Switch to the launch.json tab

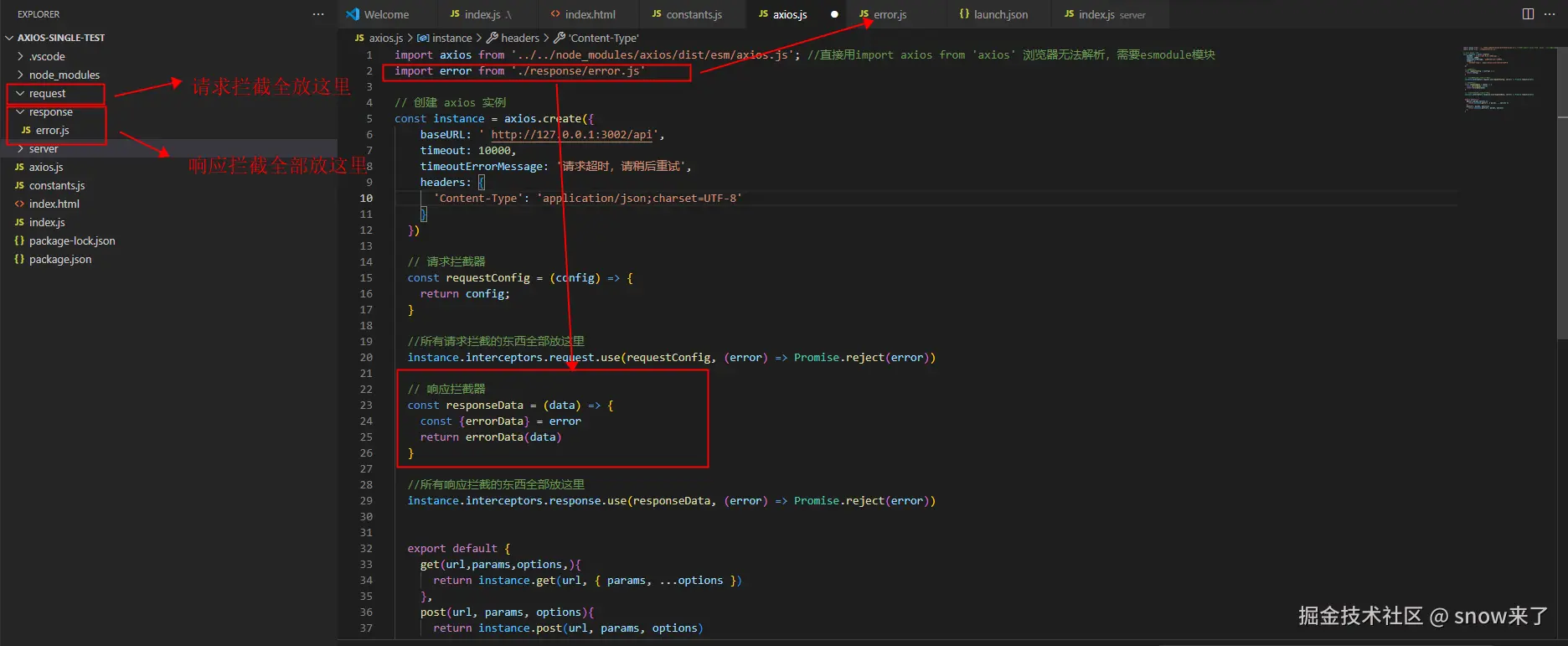(x=1000, y=14)
